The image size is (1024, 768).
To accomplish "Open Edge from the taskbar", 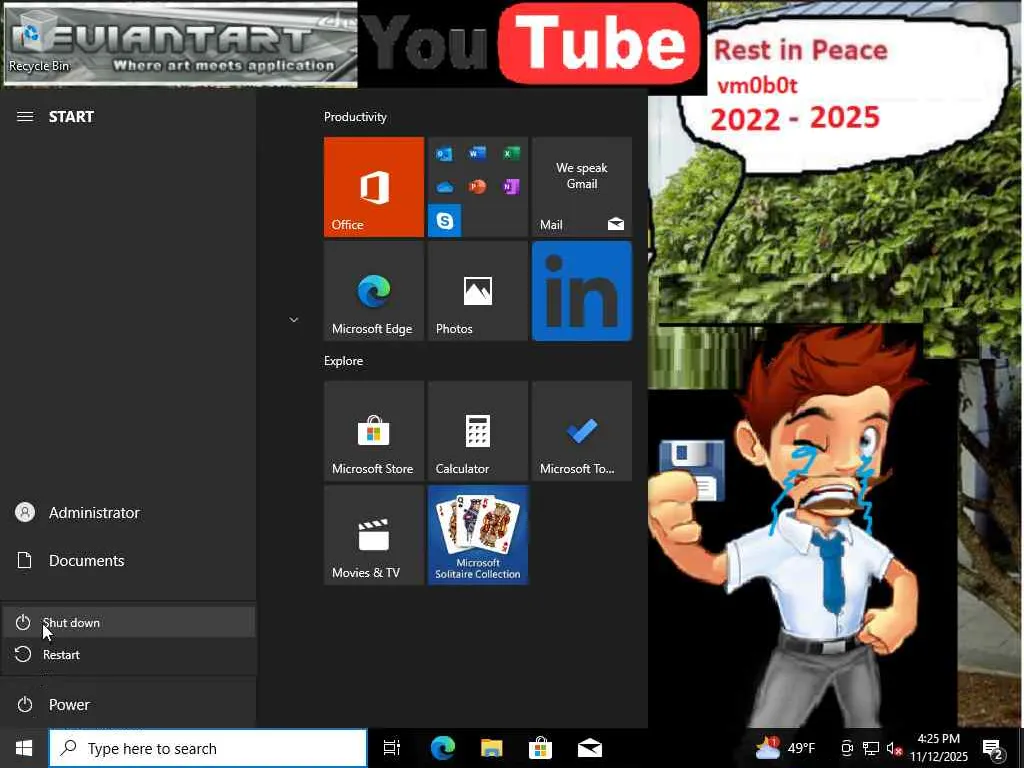I will pyautogui.click(x=443, y=748).
